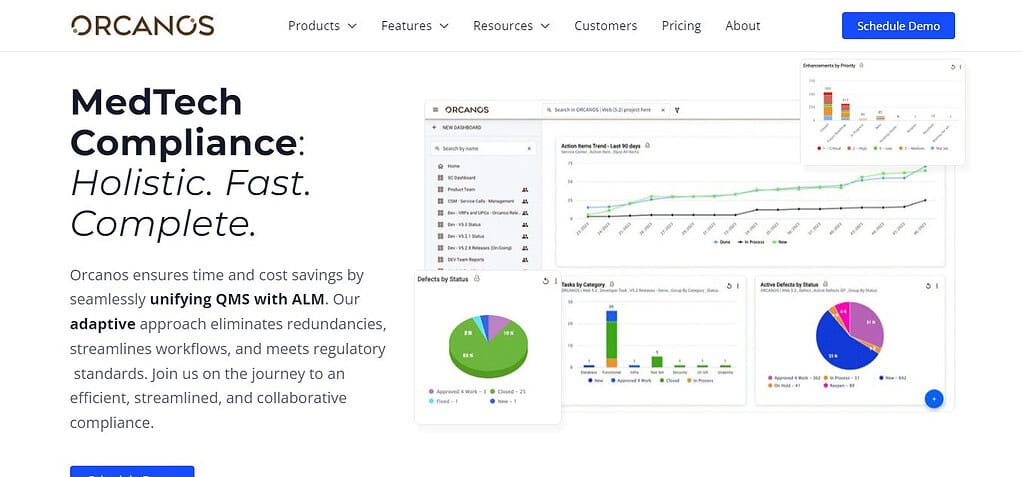Open kebab menu of Defects by Status widget
1023x477 pixels.
pos(556,281)
